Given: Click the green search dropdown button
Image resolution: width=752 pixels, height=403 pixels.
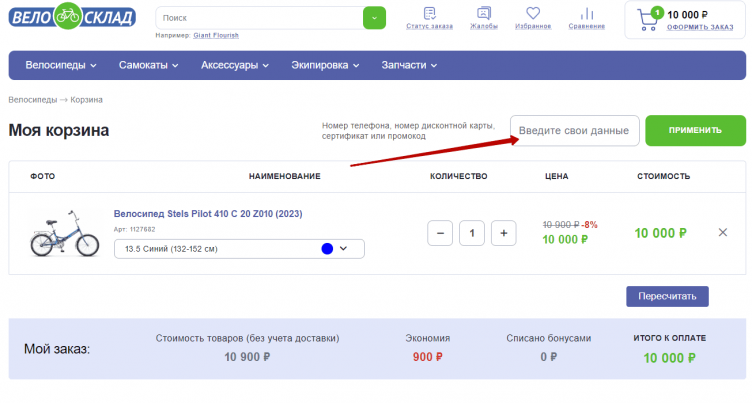Looking at the screenshot, I should pyautogui.click(x=374, y=18).
